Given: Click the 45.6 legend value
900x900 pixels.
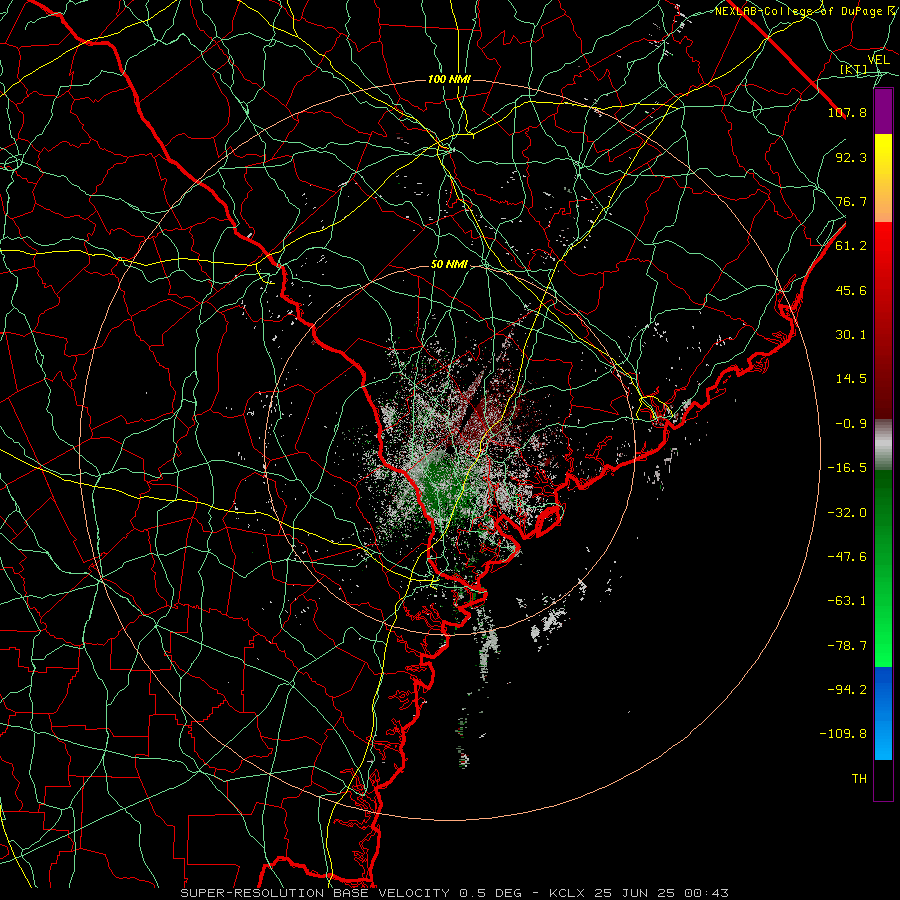Looking at the screenshot, I should tap(851, 290).
